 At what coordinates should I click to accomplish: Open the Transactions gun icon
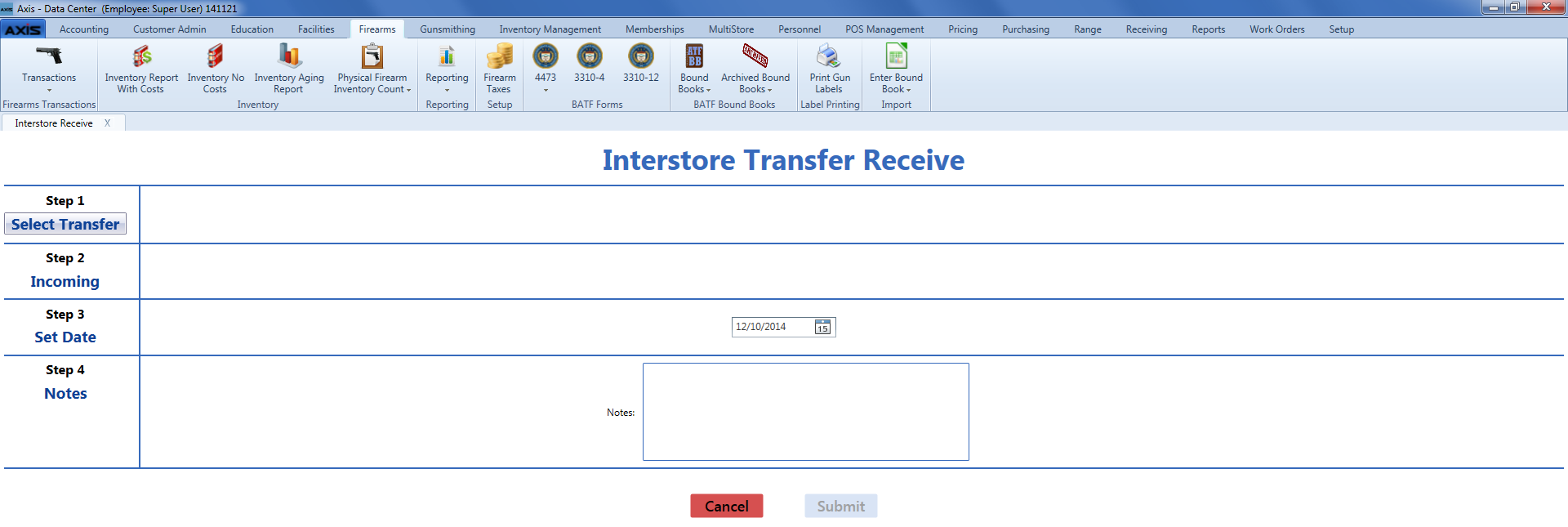[x=49, y=56]
